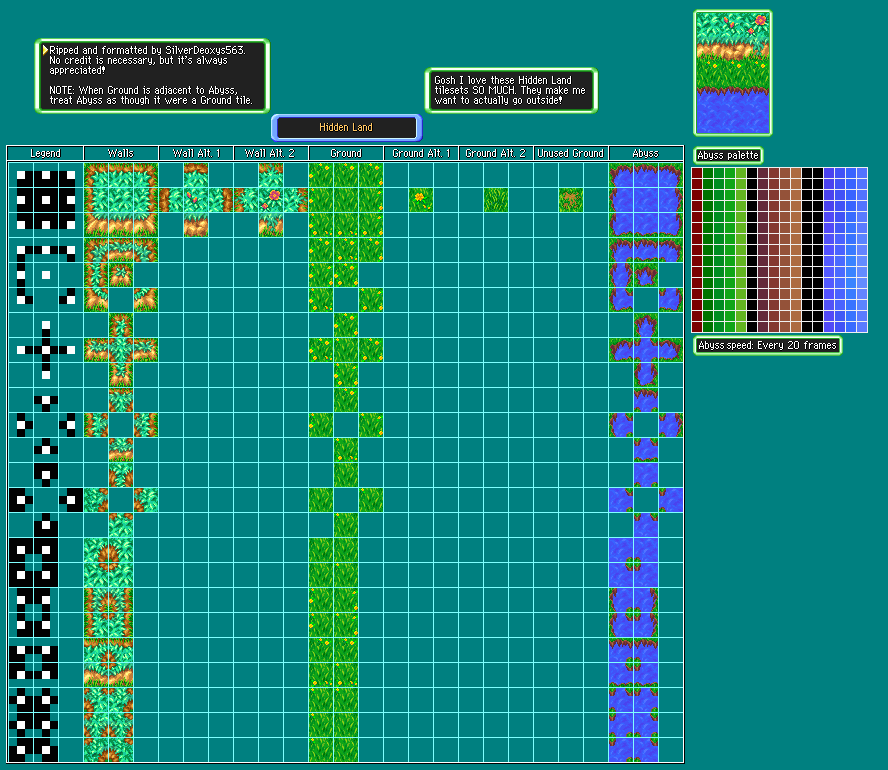Click the center leafy tile of Wall Alt. 1 cross
The image size is (888, 770).
tap(196, 200)
